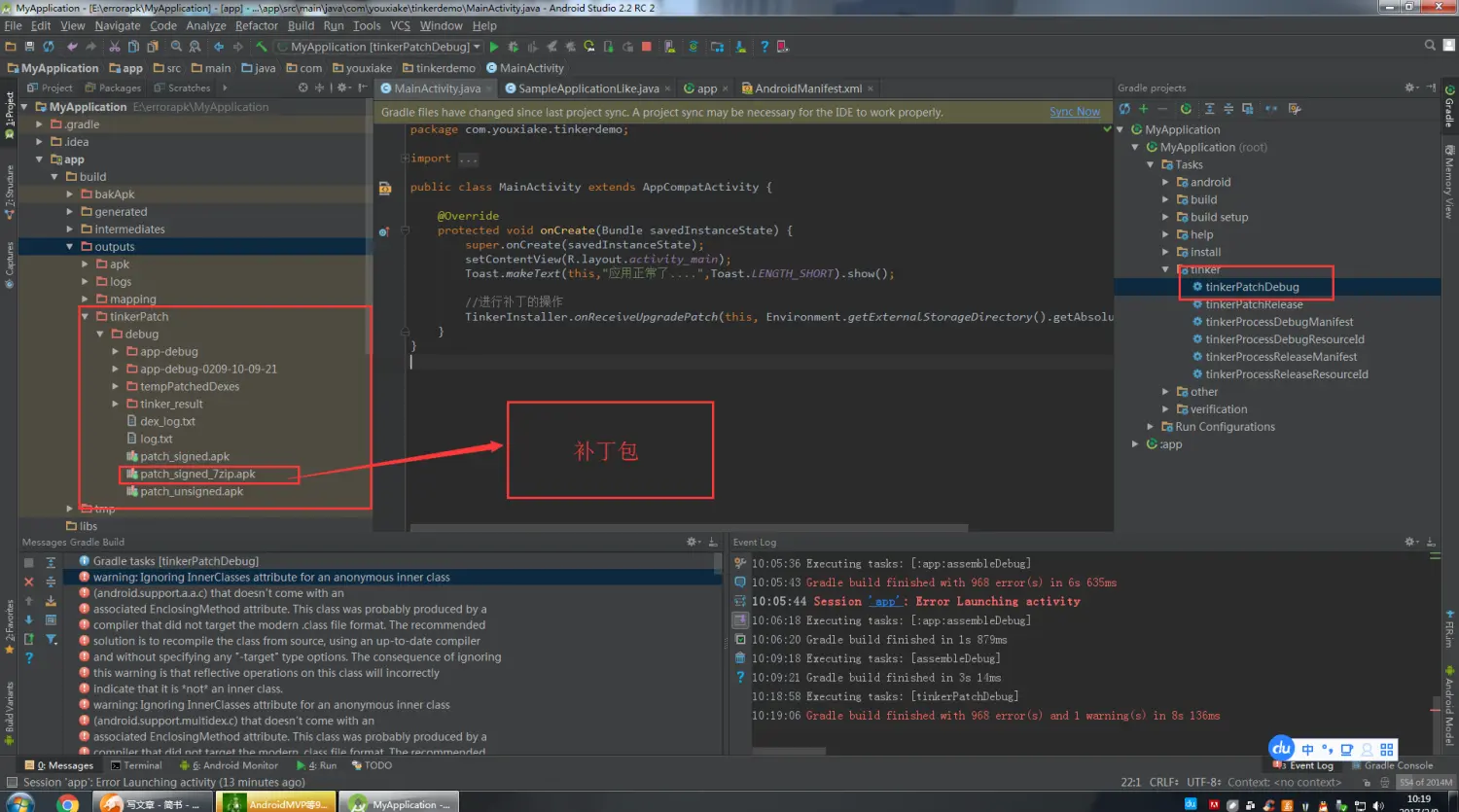Close the MainActivity.java tab
This screenshot has height=812, width=1459.
tap(489, 88)
